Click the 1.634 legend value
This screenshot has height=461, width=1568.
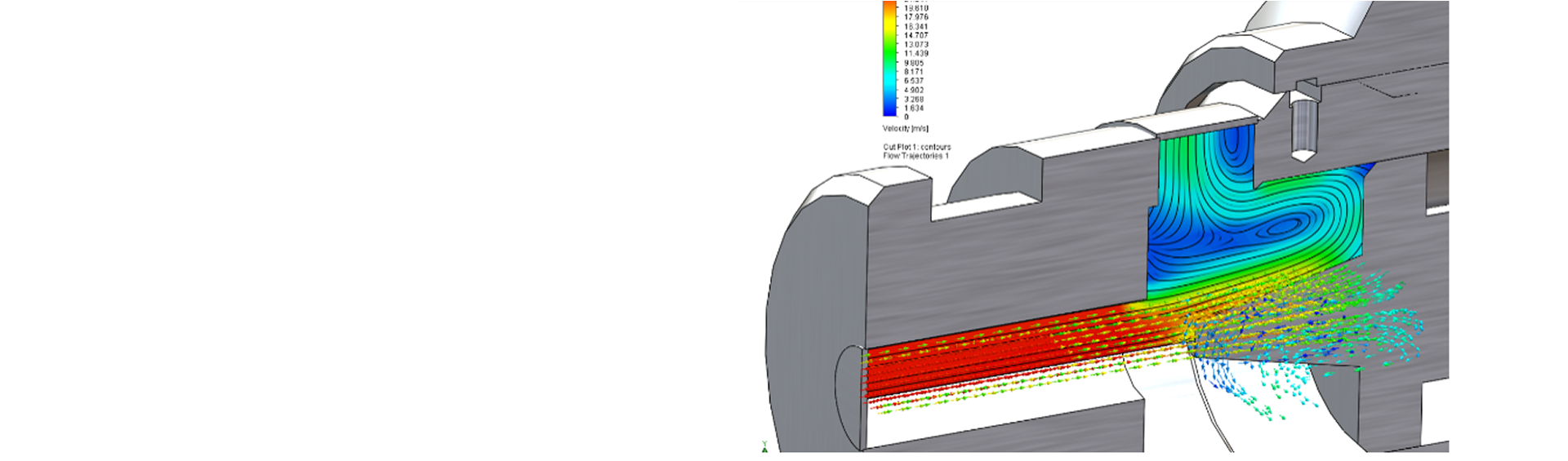[914, 109]
